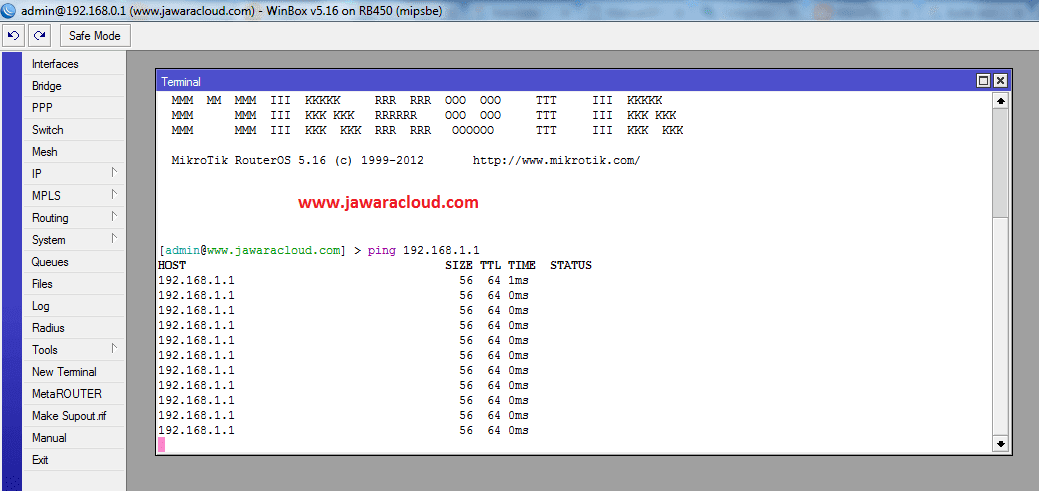Click the http://www.mikrotik.com/ URL text
The image size is (1039, 491).
[x=557, y=160]
